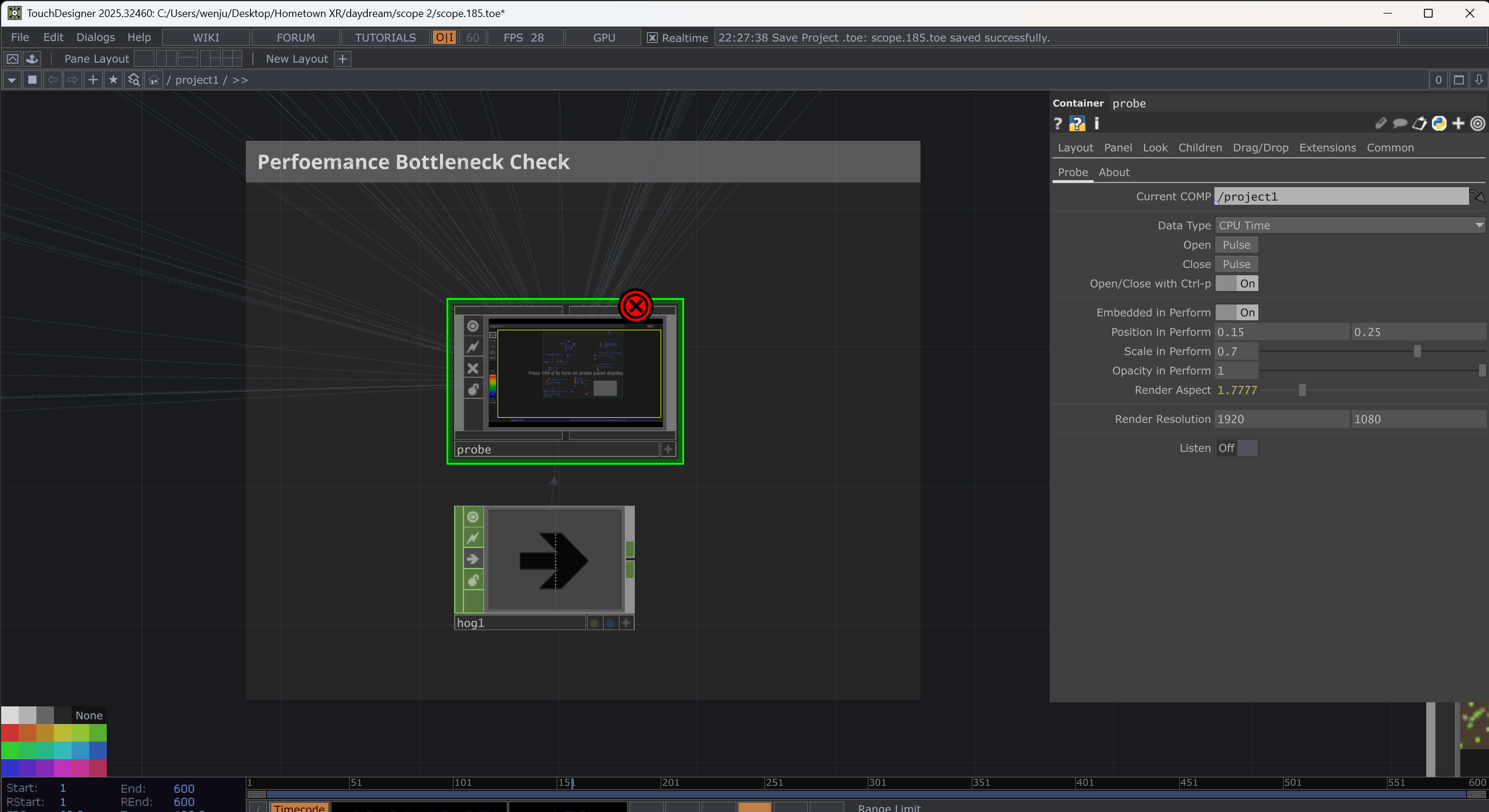Viewport: 1489px width, 812px height.
Task: Click the find operator search icon
Action: coord(134,80)
